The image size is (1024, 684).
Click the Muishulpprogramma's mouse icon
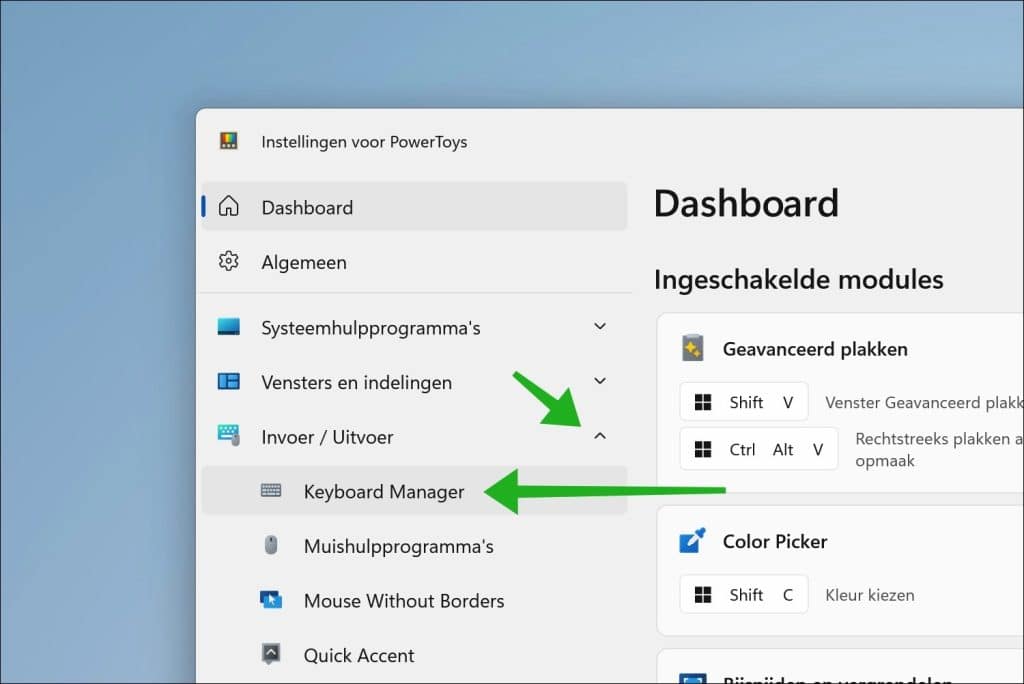point(271,545)
